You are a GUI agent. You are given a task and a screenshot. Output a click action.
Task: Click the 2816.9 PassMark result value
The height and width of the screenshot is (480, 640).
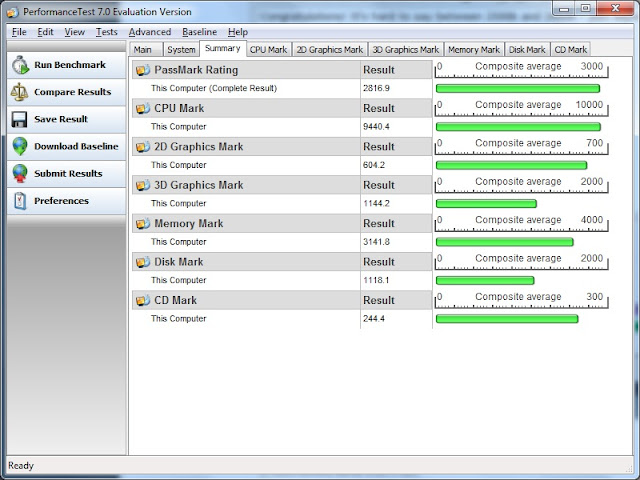click(376, 88)
